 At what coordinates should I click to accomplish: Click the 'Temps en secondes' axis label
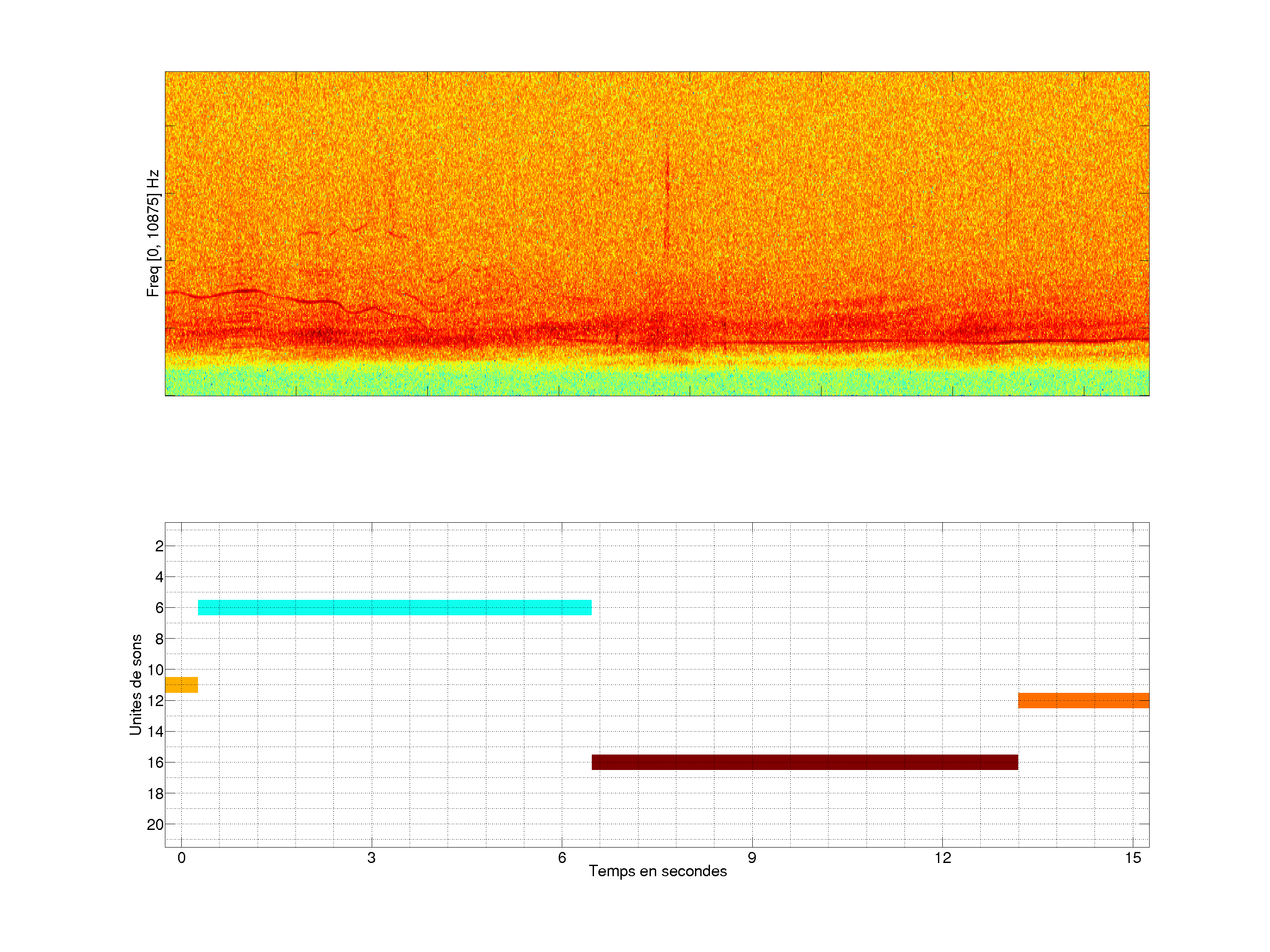point(657,871)
